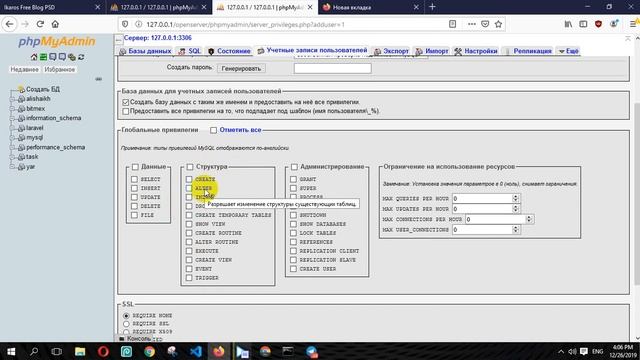Open the reader view icon in address bar
This screenshot has width=640, height=360.
click(453, 24)
